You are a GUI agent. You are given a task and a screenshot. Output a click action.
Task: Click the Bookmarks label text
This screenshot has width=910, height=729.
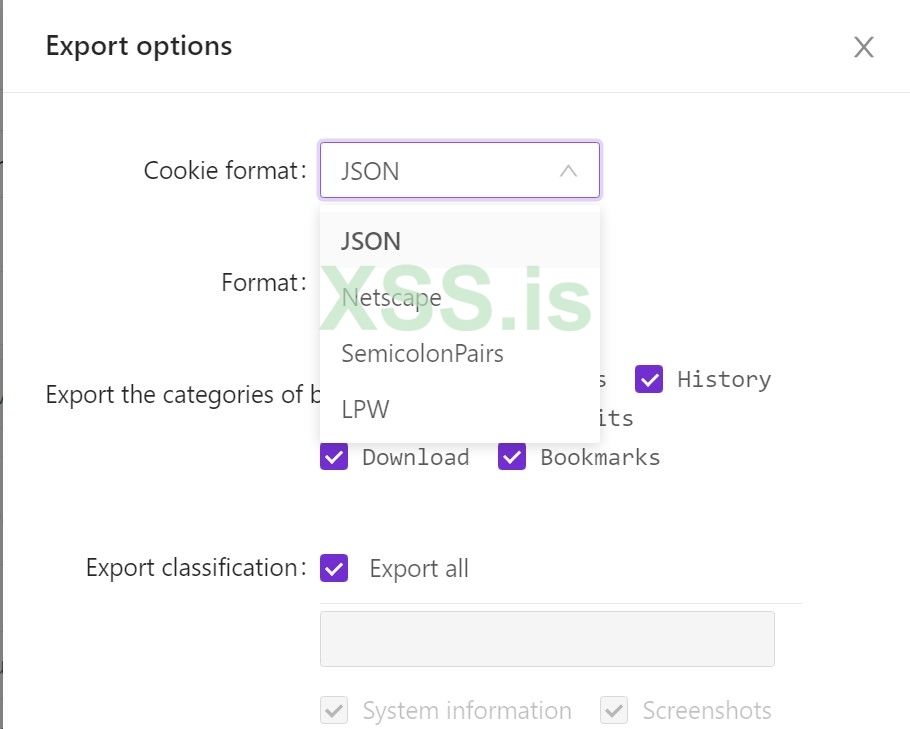[600, 457]
